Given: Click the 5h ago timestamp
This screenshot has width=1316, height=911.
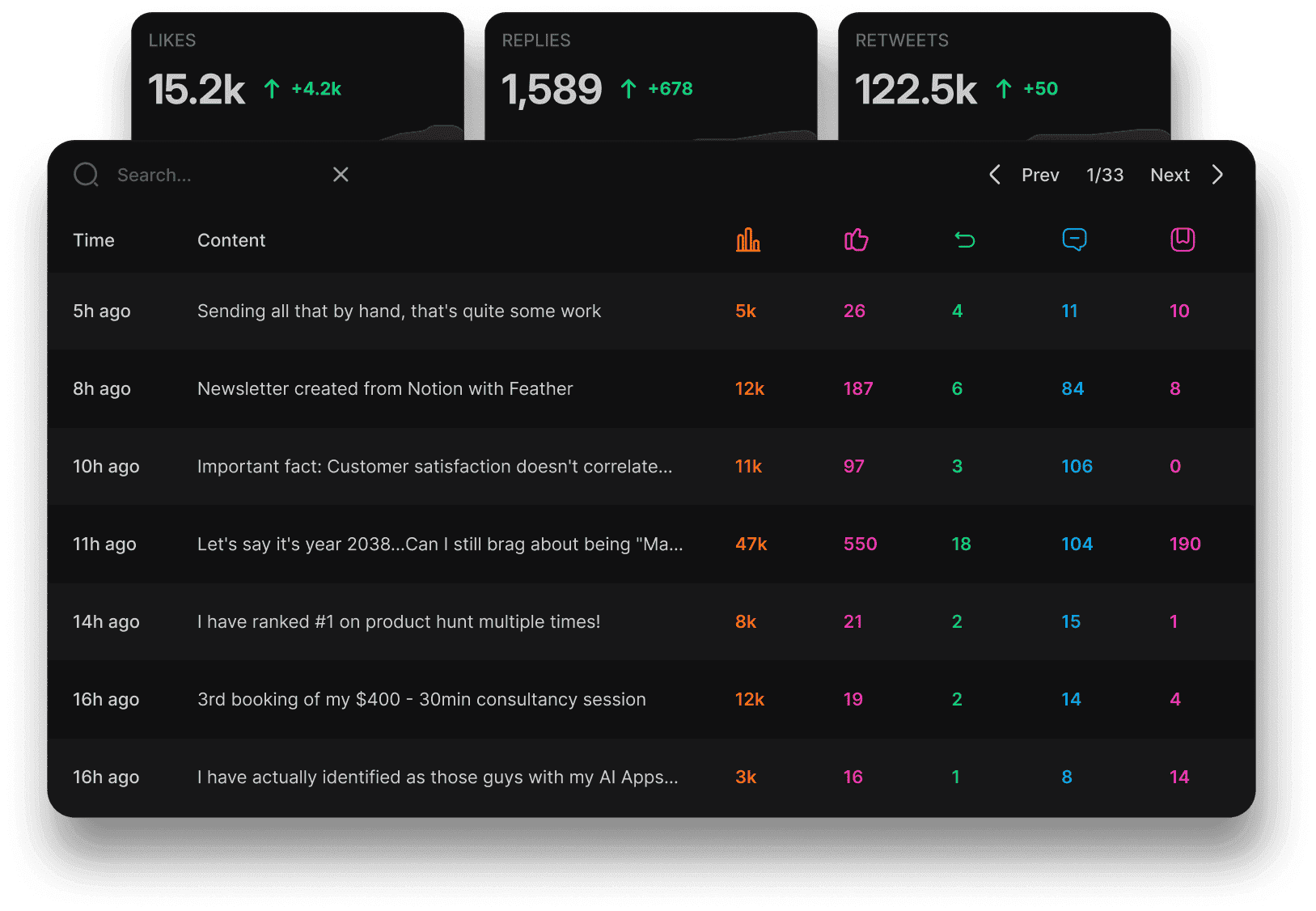Looking at the screenshot, I should (x=102, y=311).
